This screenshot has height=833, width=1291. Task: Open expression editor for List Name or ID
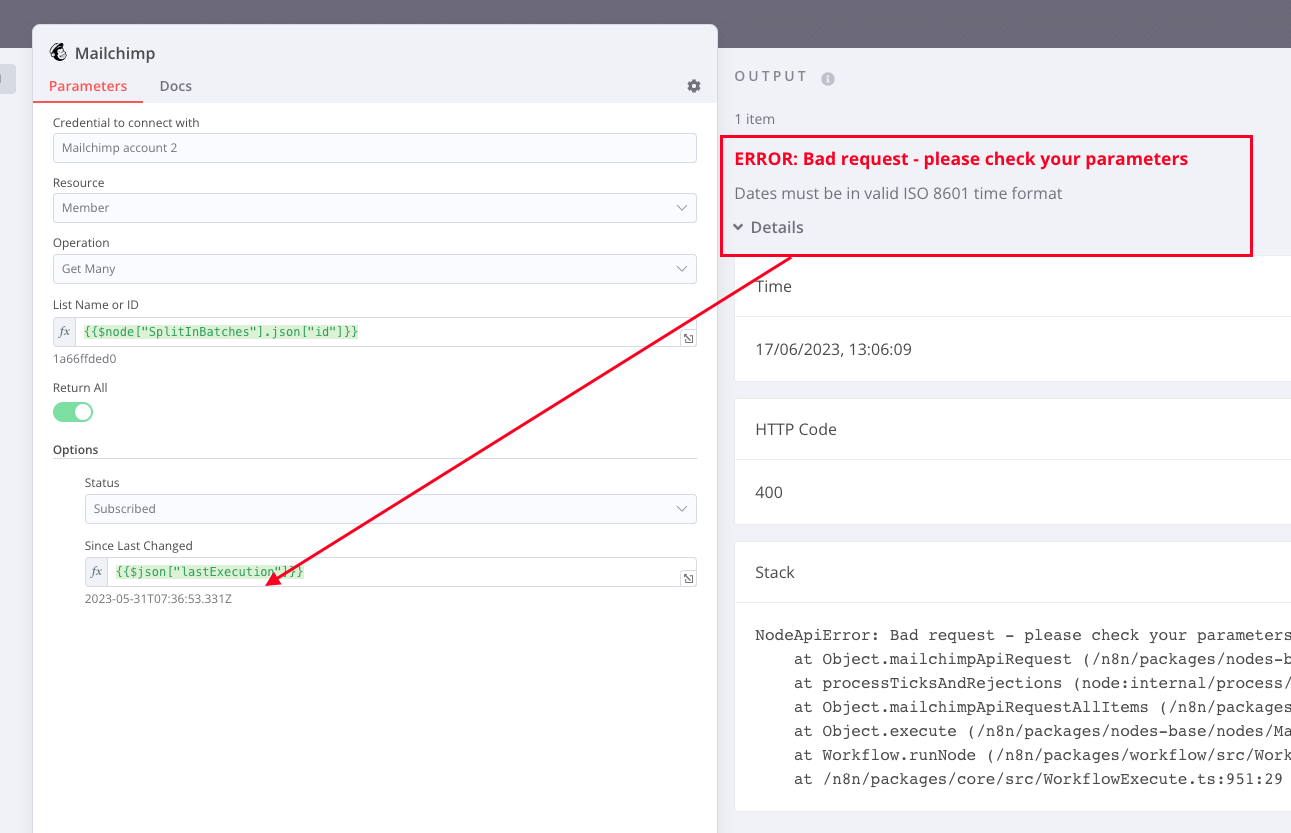tap(688, 338)
